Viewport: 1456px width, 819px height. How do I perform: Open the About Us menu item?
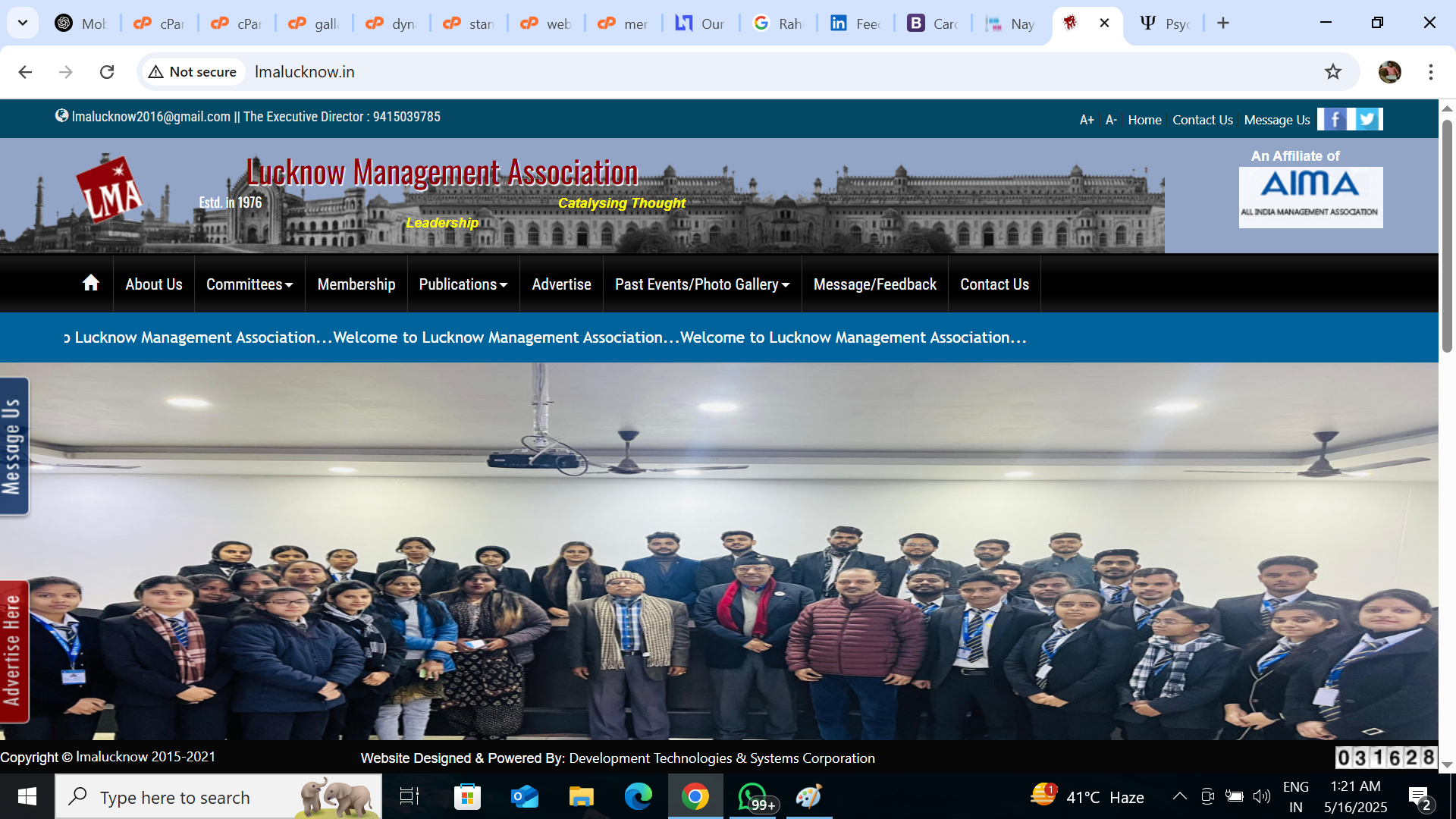tap(154, 284)
